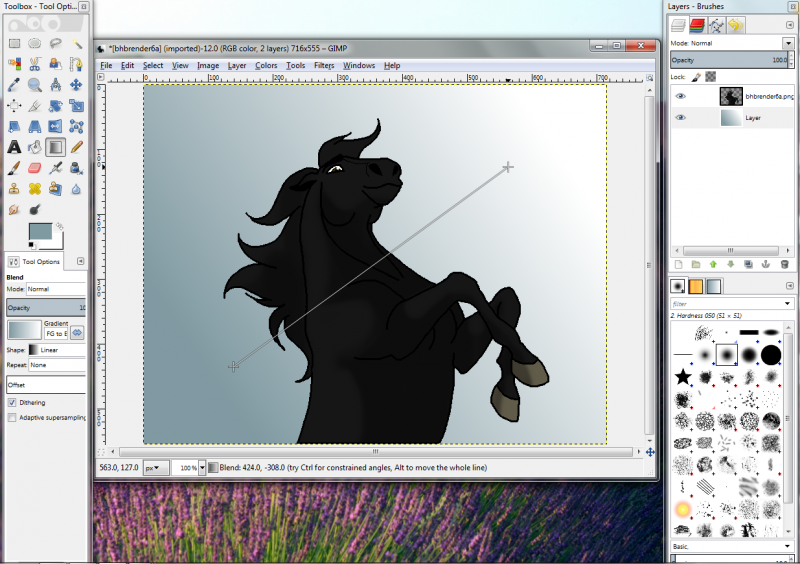800x564 pixels.
Task: Pick the Flip tool
Action: pos(56,126)
